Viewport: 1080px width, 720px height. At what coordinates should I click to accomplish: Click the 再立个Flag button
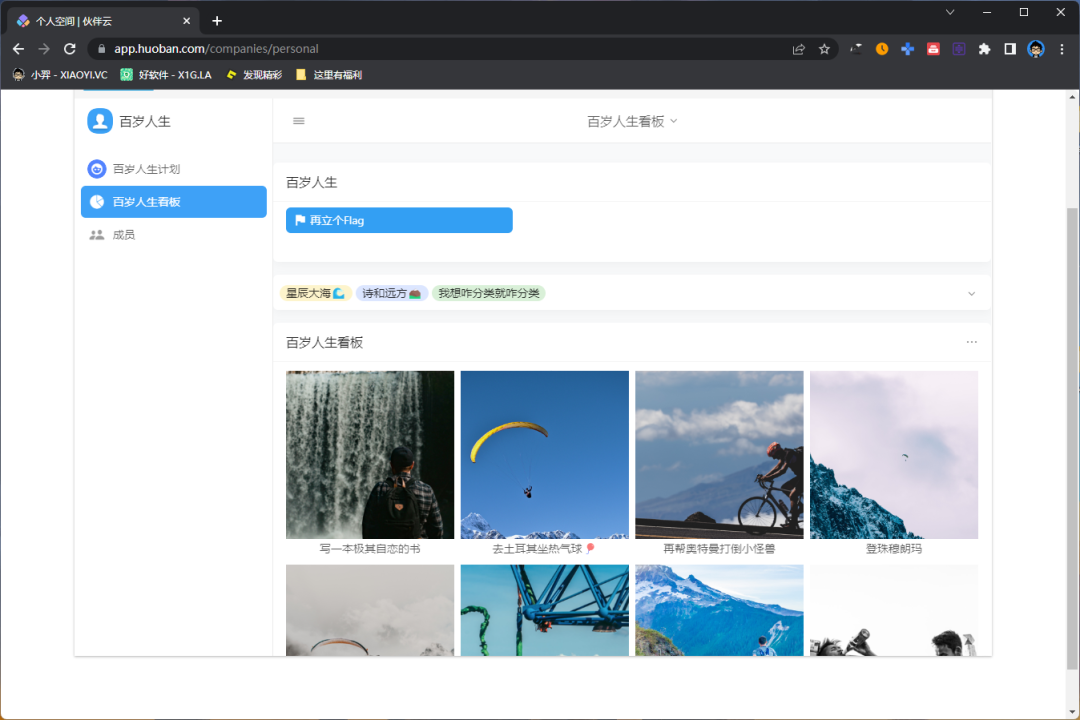tap(399, 220)
